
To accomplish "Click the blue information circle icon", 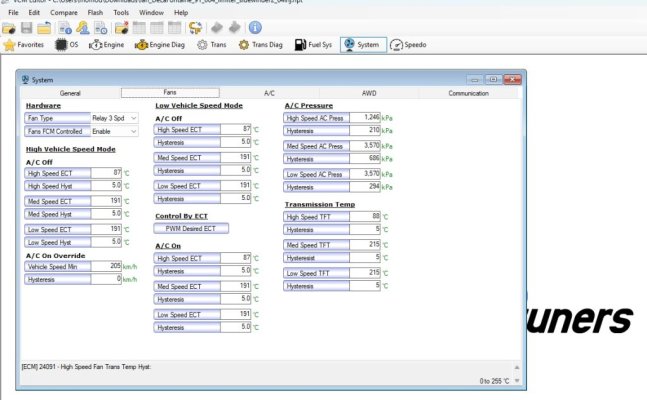I will pyautogui.click(x=255, y=28).
